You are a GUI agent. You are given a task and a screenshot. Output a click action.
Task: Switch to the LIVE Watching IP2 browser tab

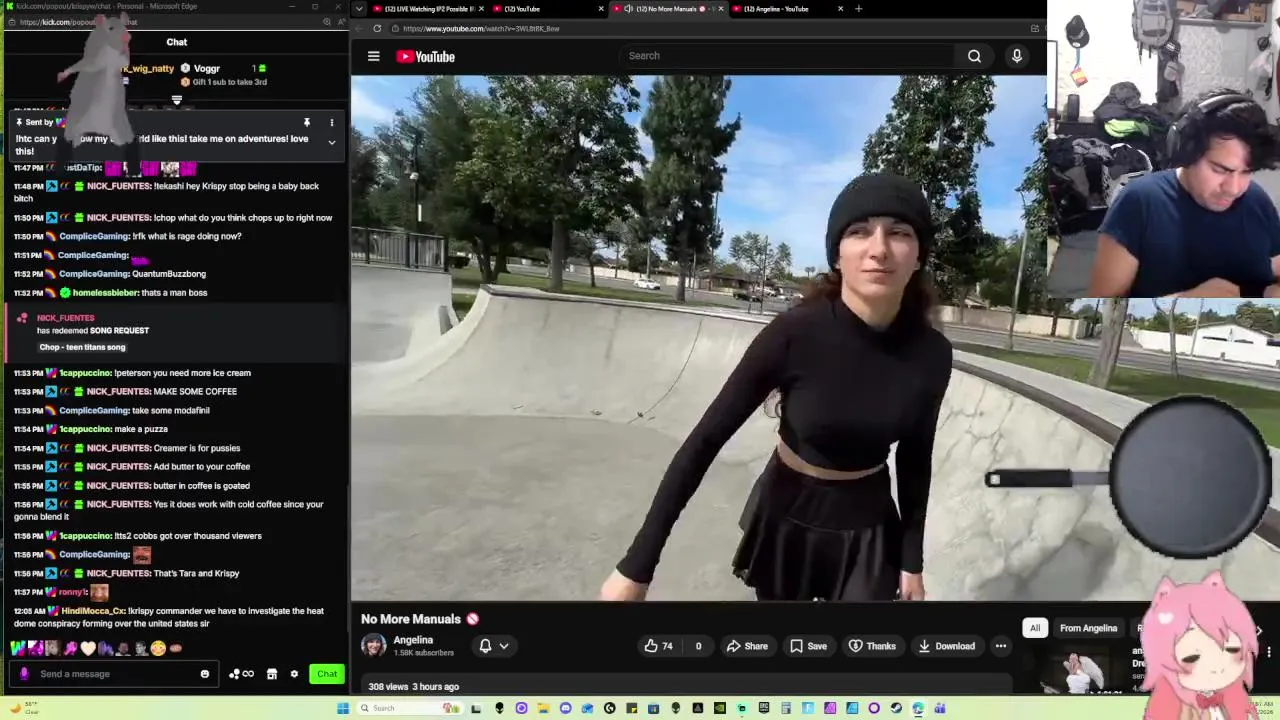pos(430,9)
